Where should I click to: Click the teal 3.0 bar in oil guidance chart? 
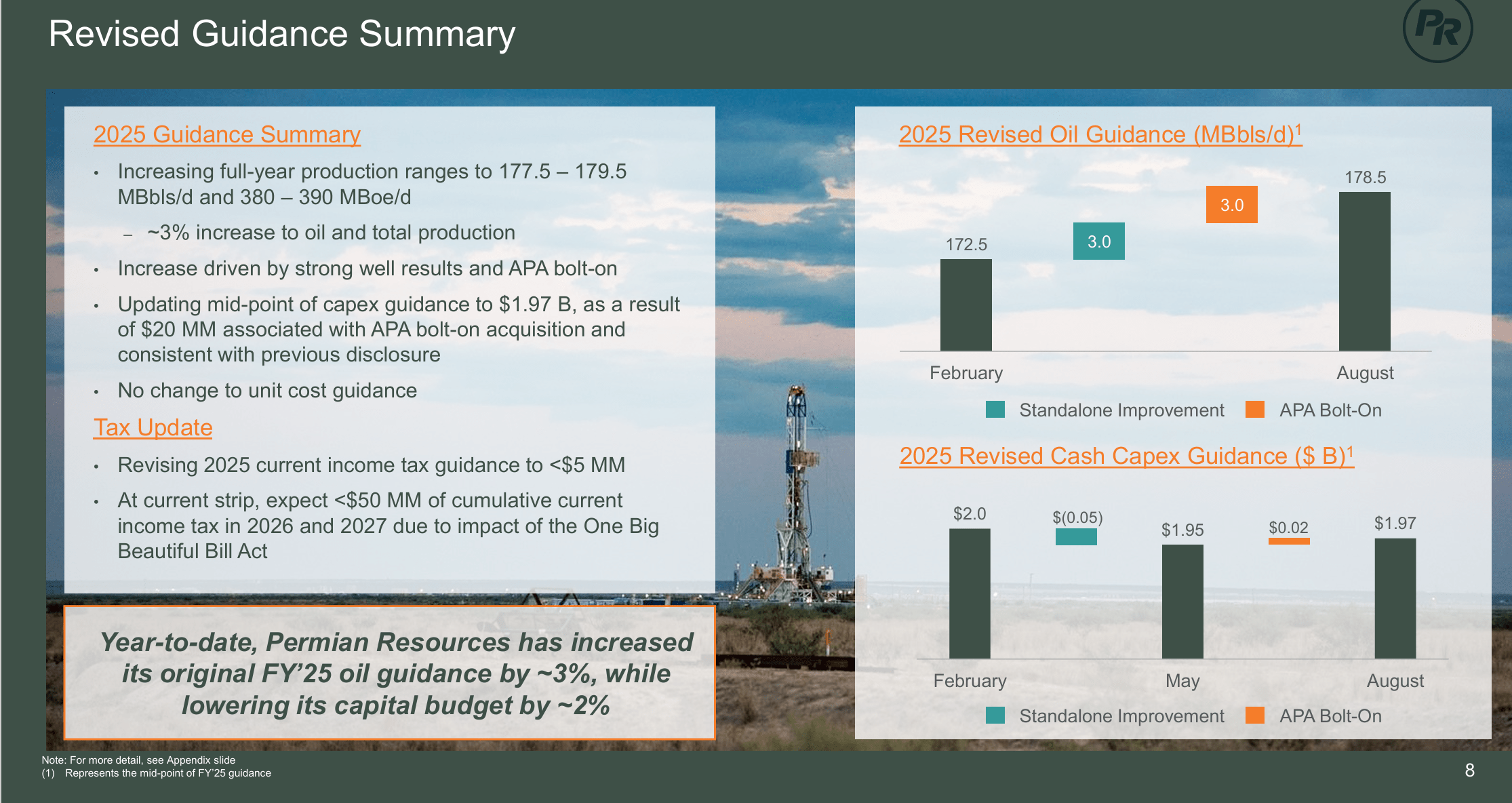[x=1098, y=241]
